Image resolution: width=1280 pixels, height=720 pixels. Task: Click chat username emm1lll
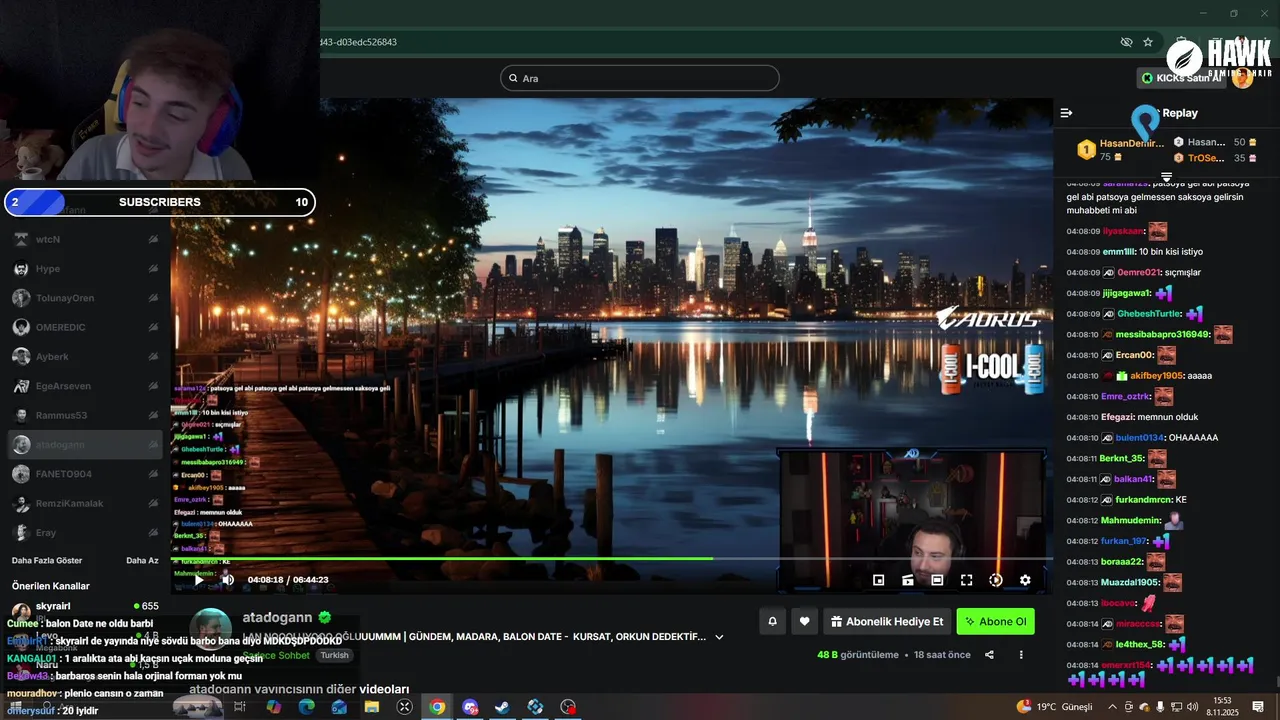pos(1118,252)
